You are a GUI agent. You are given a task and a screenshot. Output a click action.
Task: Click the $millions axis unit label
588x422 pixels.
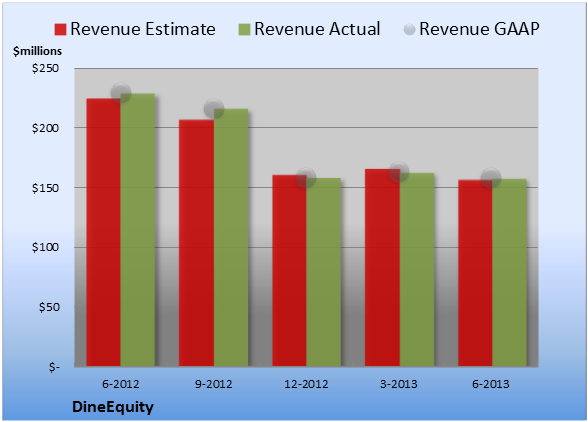tap(38, 51)
